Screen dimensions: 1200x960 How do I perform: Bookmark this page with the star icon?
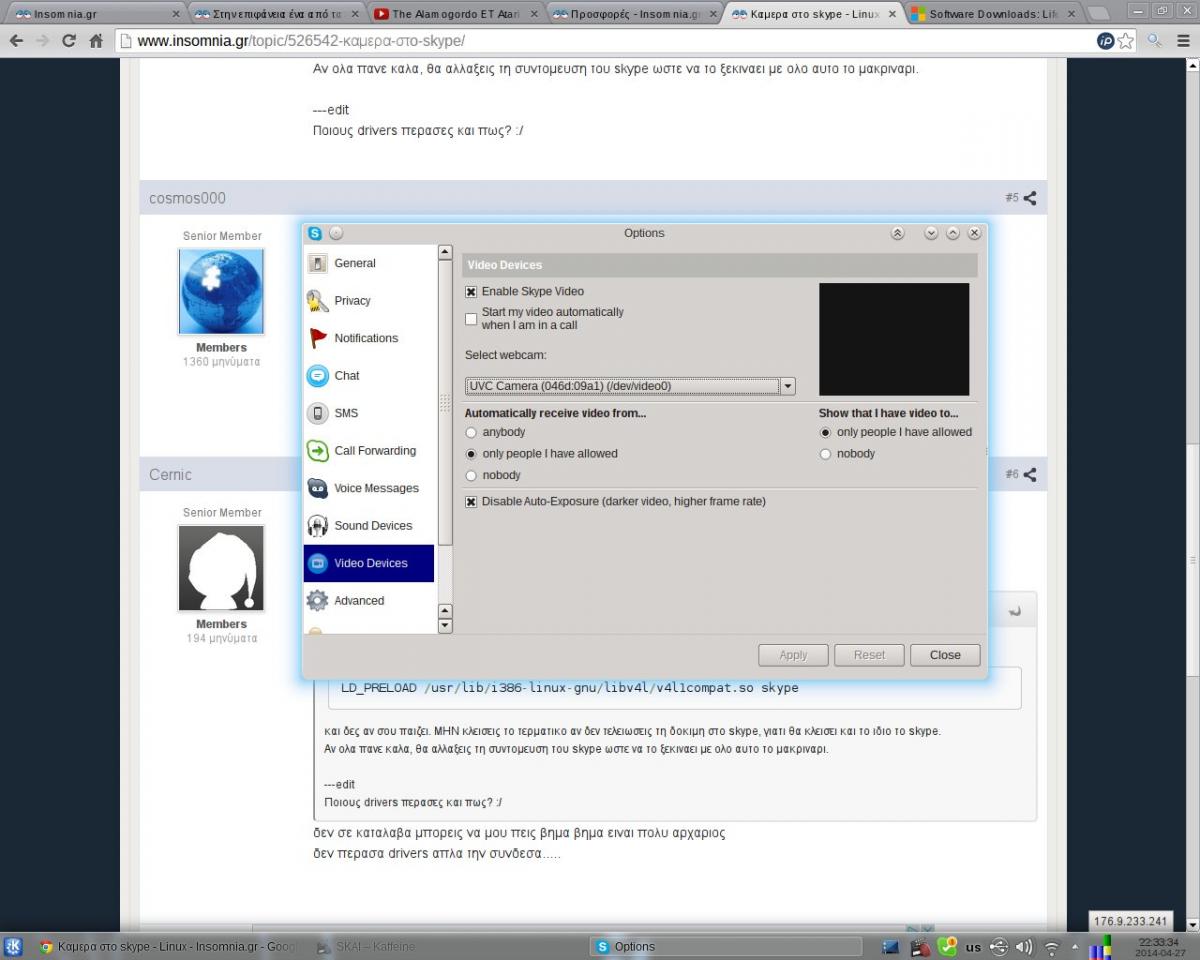pos(1126,41)
